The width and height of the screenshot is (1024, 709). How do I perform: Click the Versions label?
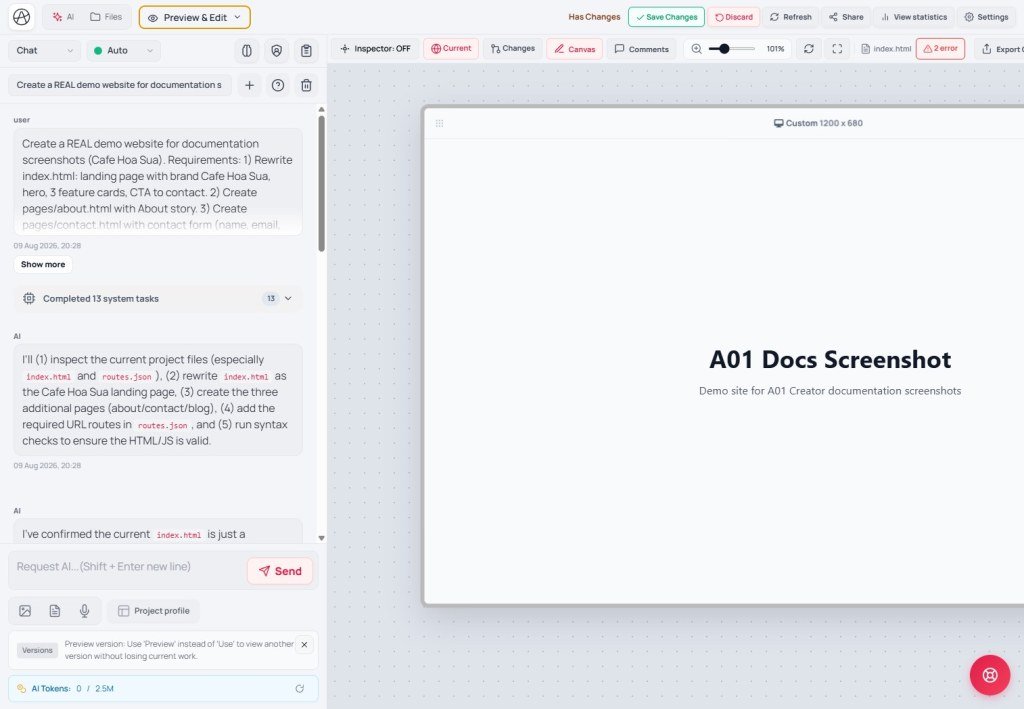(37, 650)
